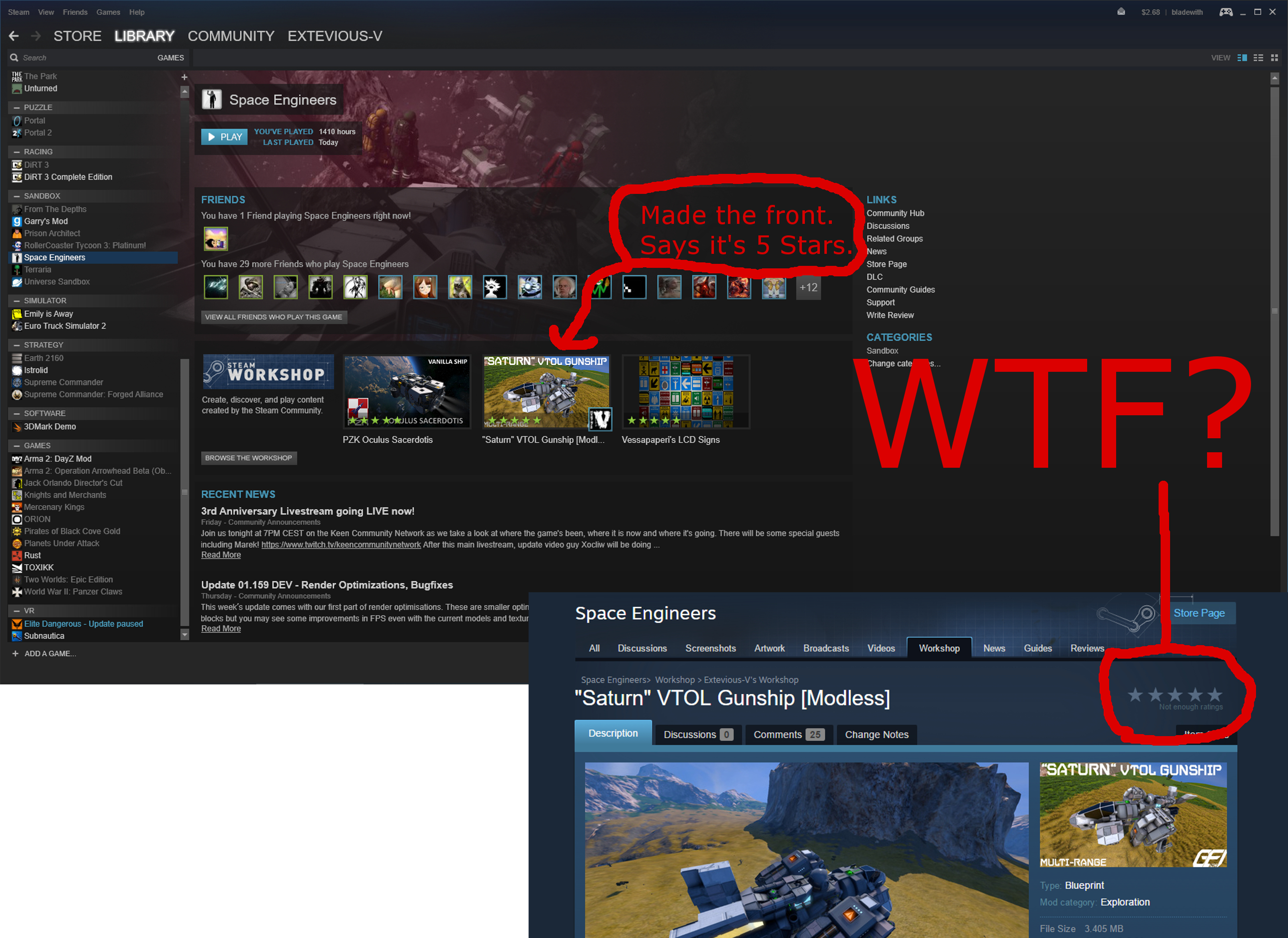
Task: Click the Elite Dangerous game icon
Action: coord(14,624)
